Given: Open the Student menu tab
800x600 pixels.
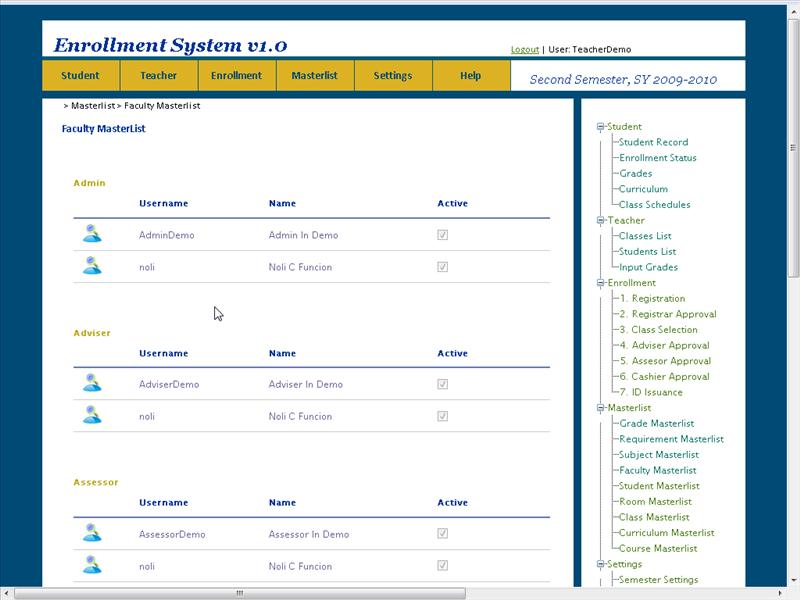Looking at the screenshot, I should pos(81,76).
